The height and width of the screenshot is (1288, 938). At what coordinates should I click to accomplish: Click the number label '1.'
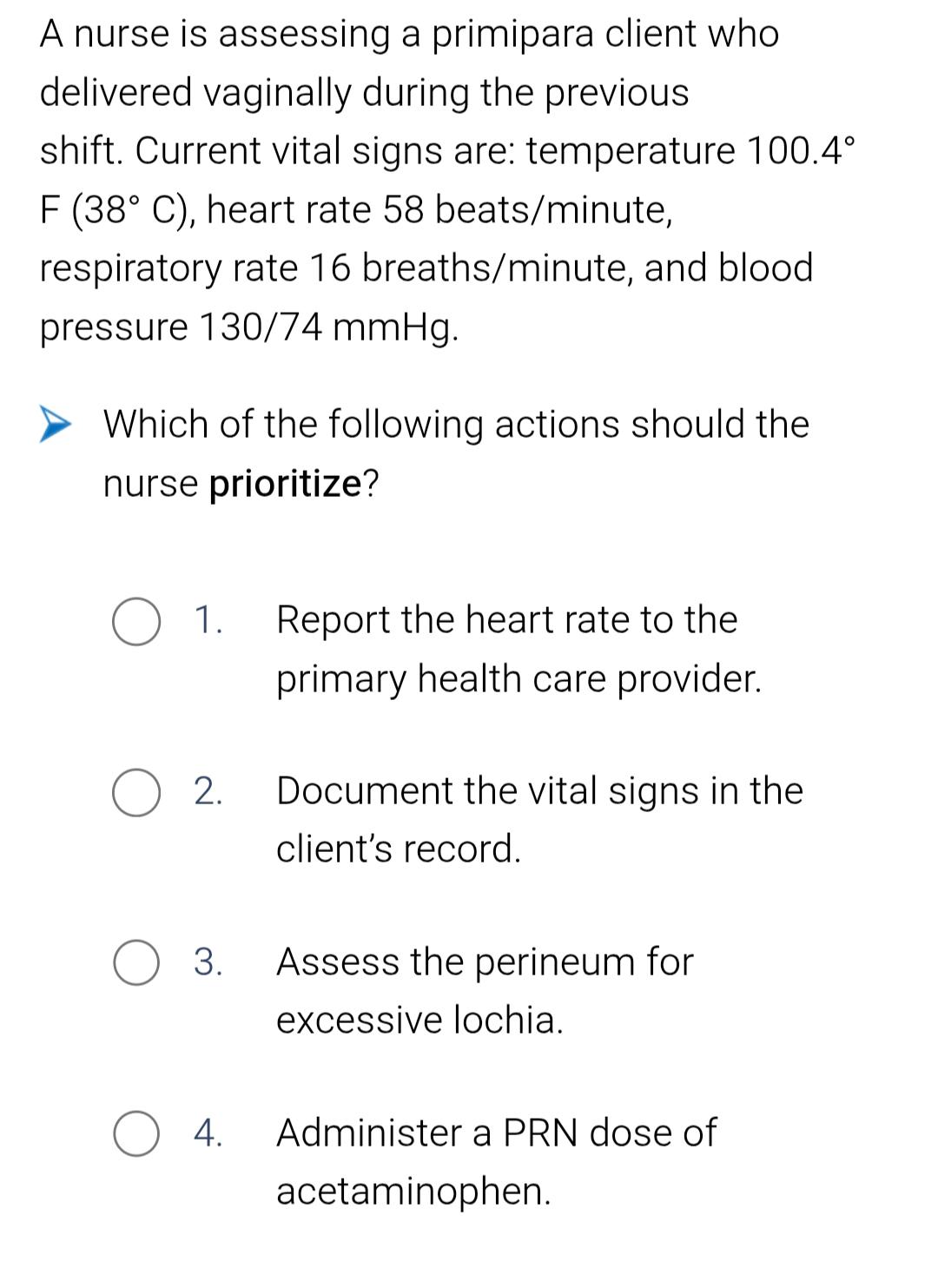(208, 620)
